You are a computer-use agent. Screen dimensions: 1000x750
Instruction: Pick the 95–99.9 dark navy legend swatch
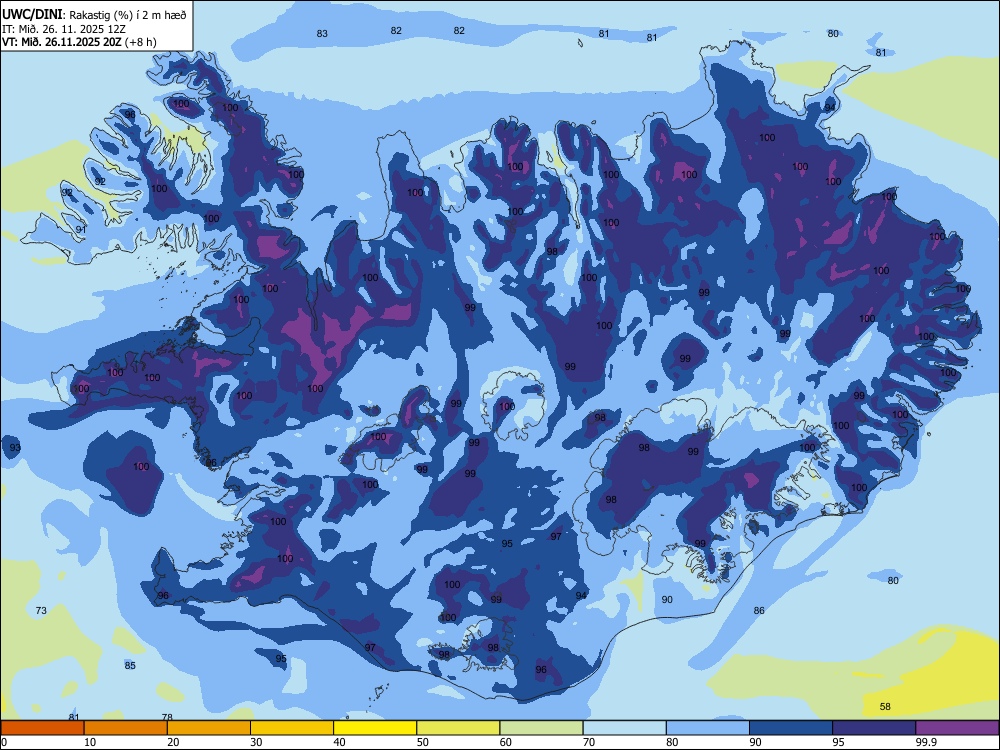[x=874, y=728]
